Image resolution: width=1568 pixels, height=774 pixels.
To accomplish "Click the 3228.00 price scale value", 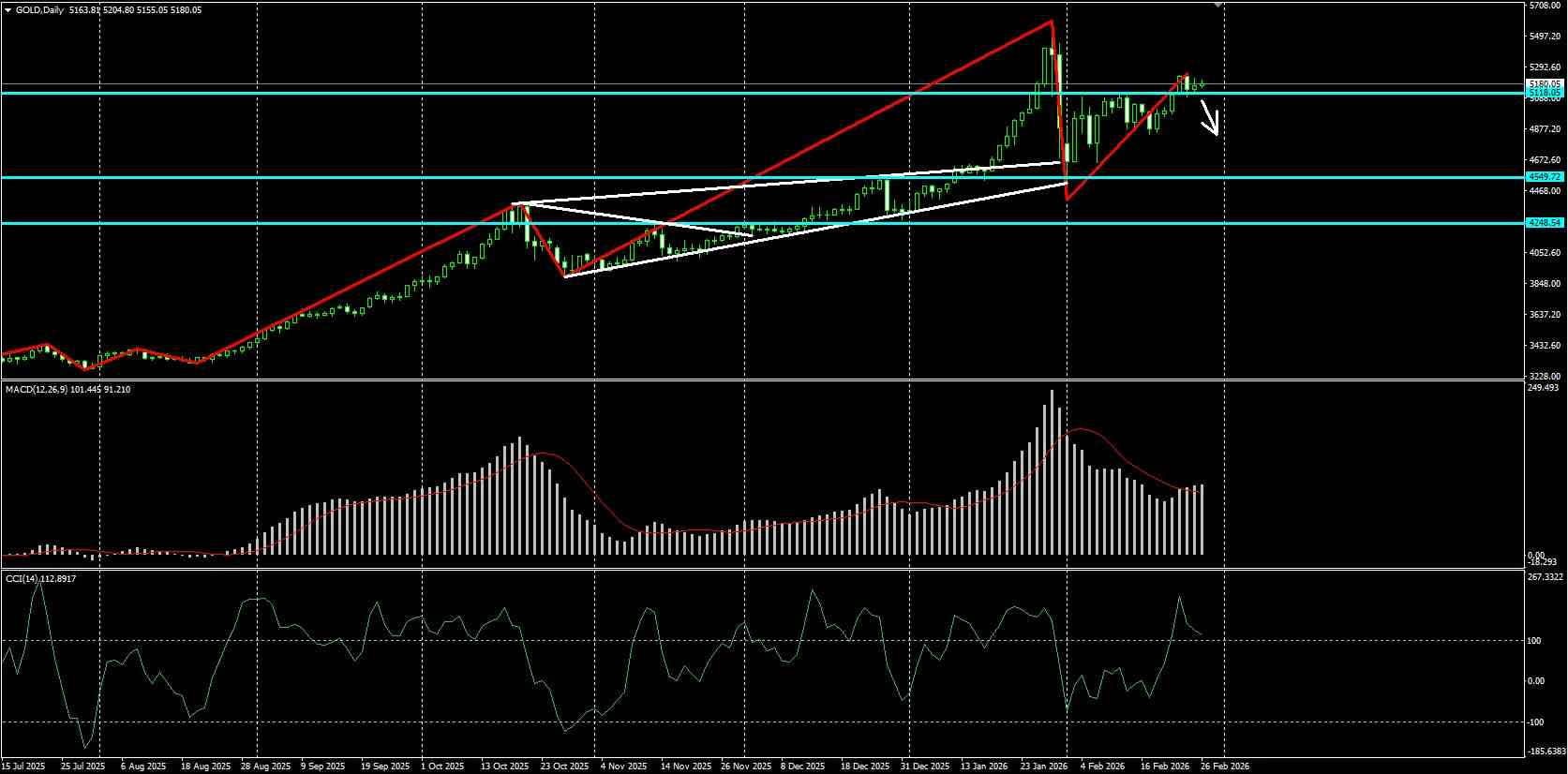I will (1545, 376).
